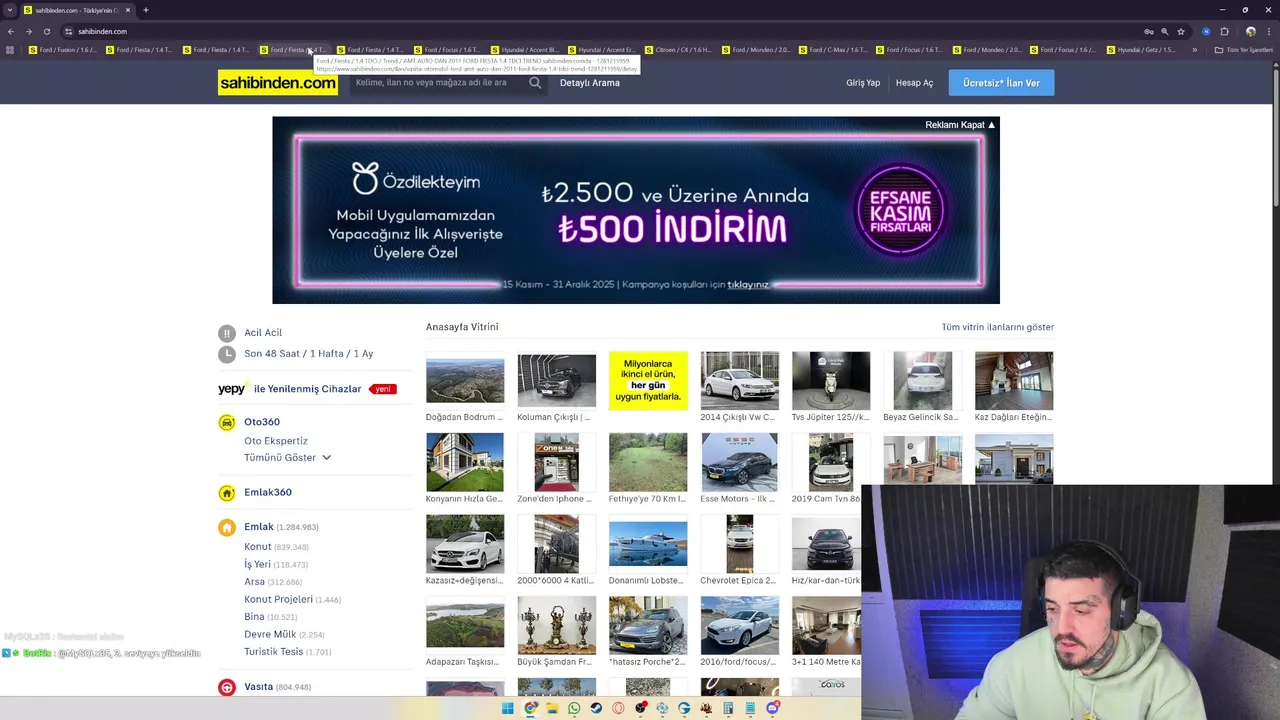This screenshot has height=720, width=1280.
Task: Open Detaylı Arama advanced search
Action: pyautogui.click(x=590, y=83)
